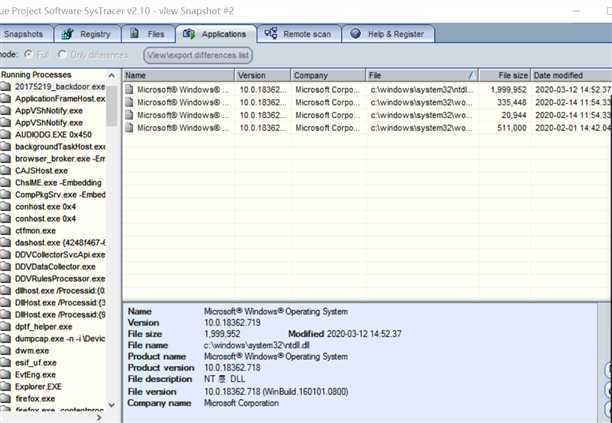Click folder icon for ApplicationFrameHost.exe
Image resolution: width=612 pixels, height=423 pixels.
point(5,98)
